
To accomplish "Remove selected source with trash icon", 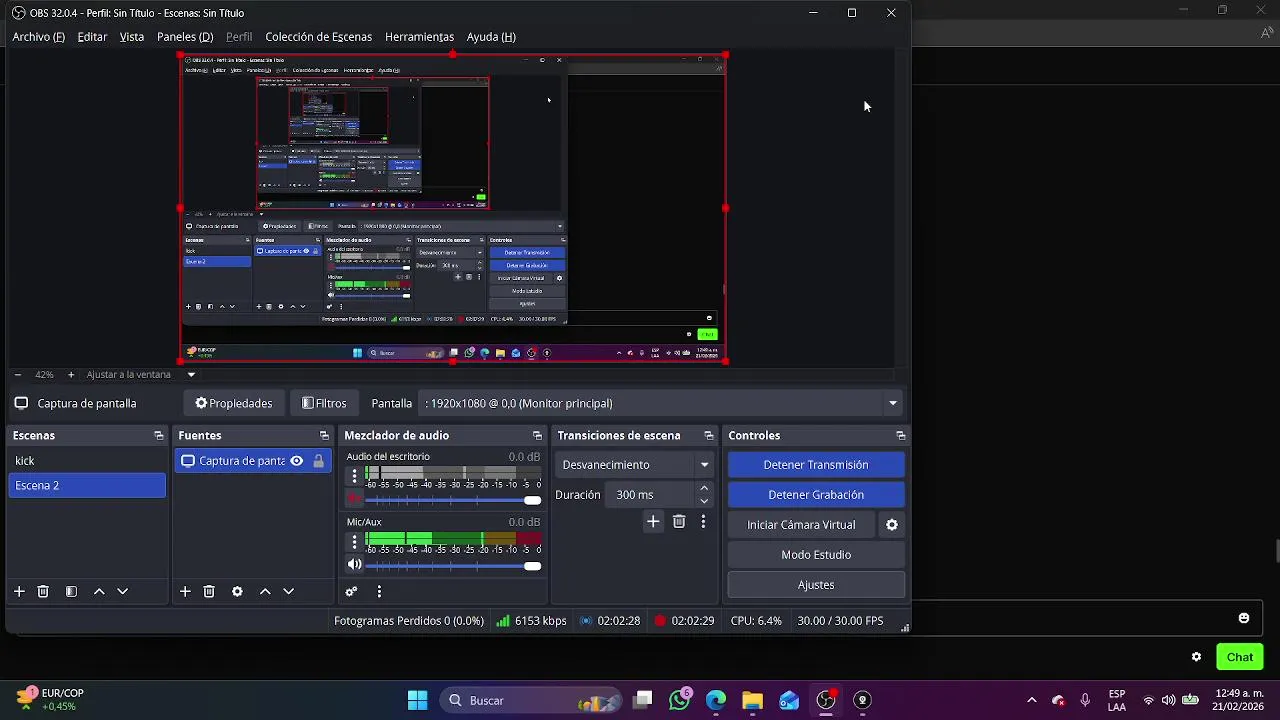I will [209, 591].
